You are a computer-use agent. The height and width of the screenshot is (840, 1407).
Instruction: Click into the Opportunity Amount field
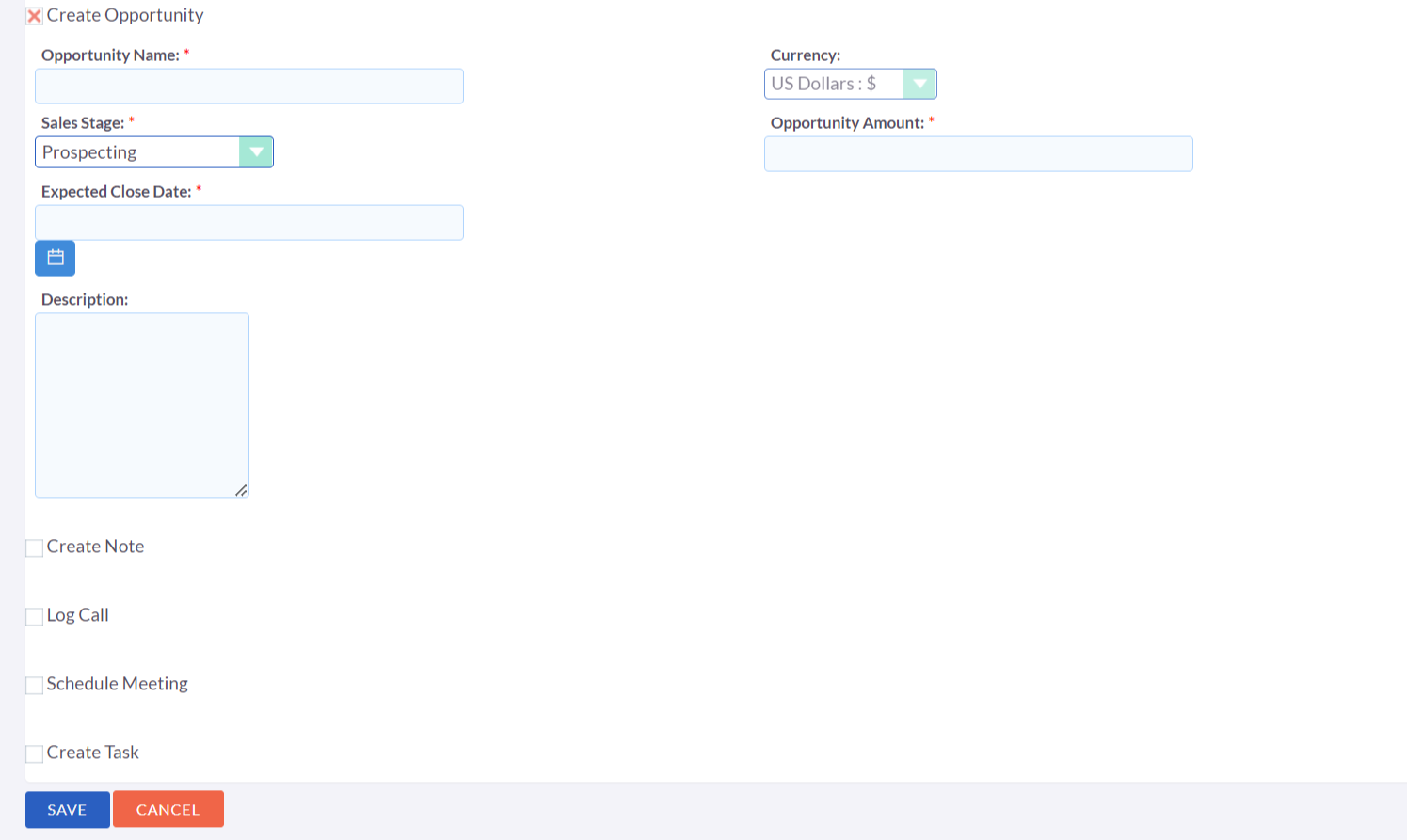(x=978, y=154)
